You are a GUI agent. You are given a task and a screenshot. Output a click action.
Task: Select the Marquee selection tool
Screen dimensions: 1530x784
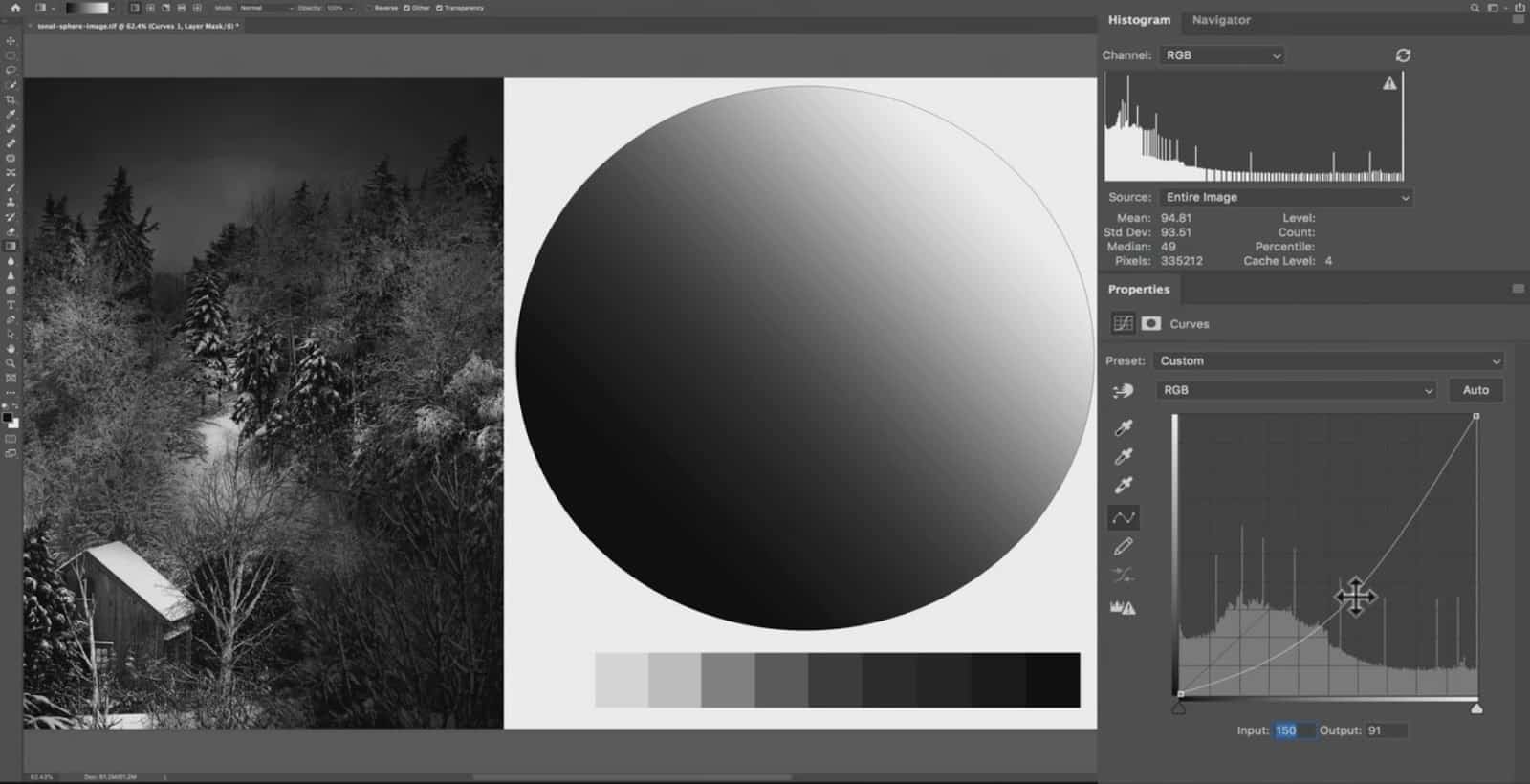(x=11, y=55)
